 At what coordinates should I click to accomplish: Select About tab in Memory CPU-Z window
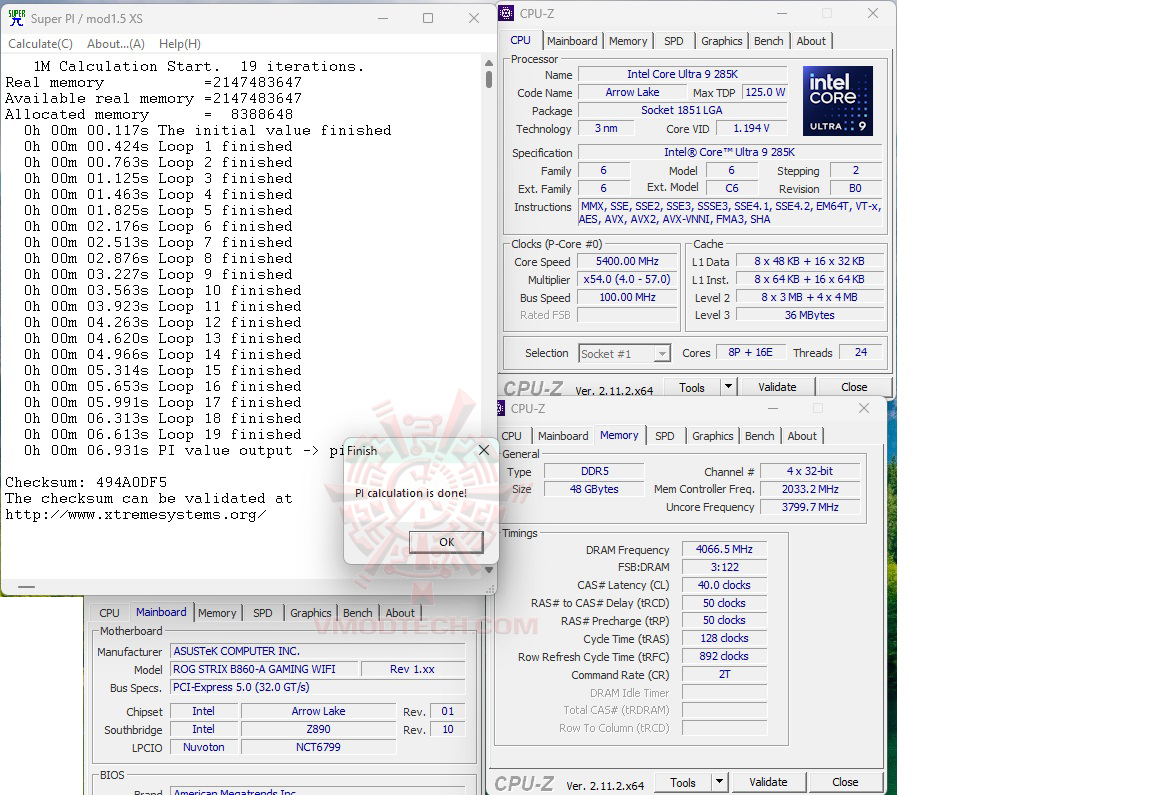tap(802, 436)
